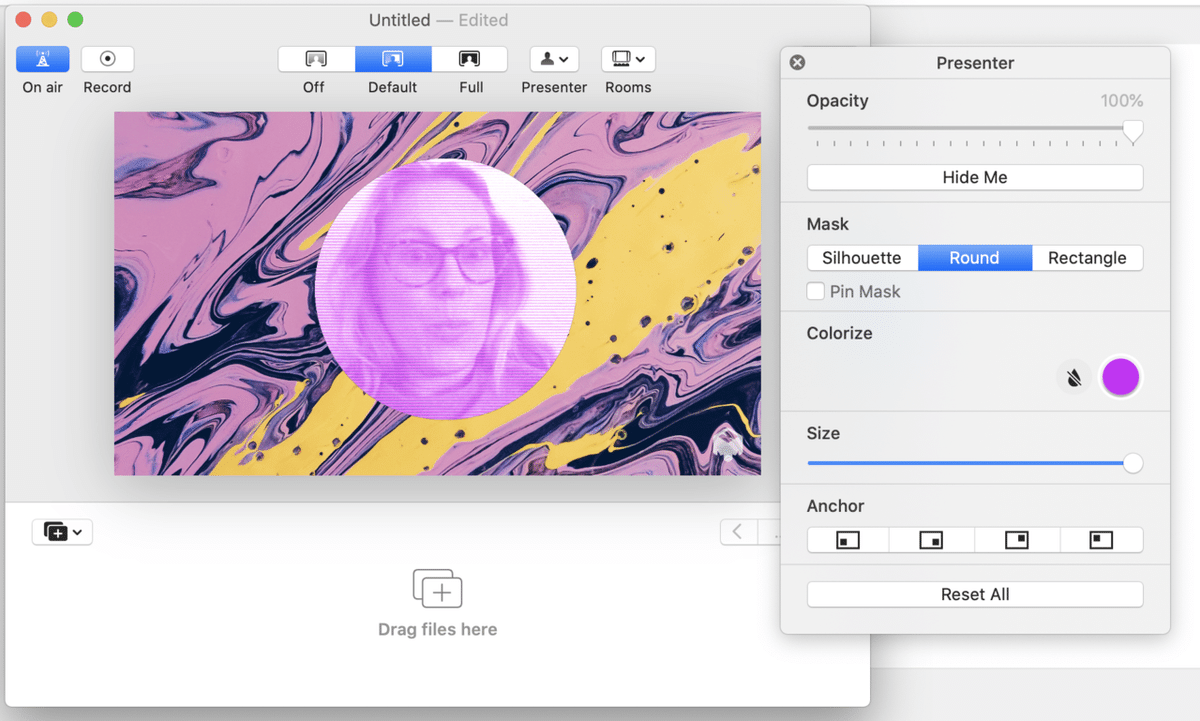This screenshot has height=721, width=1200.
Task: Switch presenter mode to Full
Action: click(470, 59)
